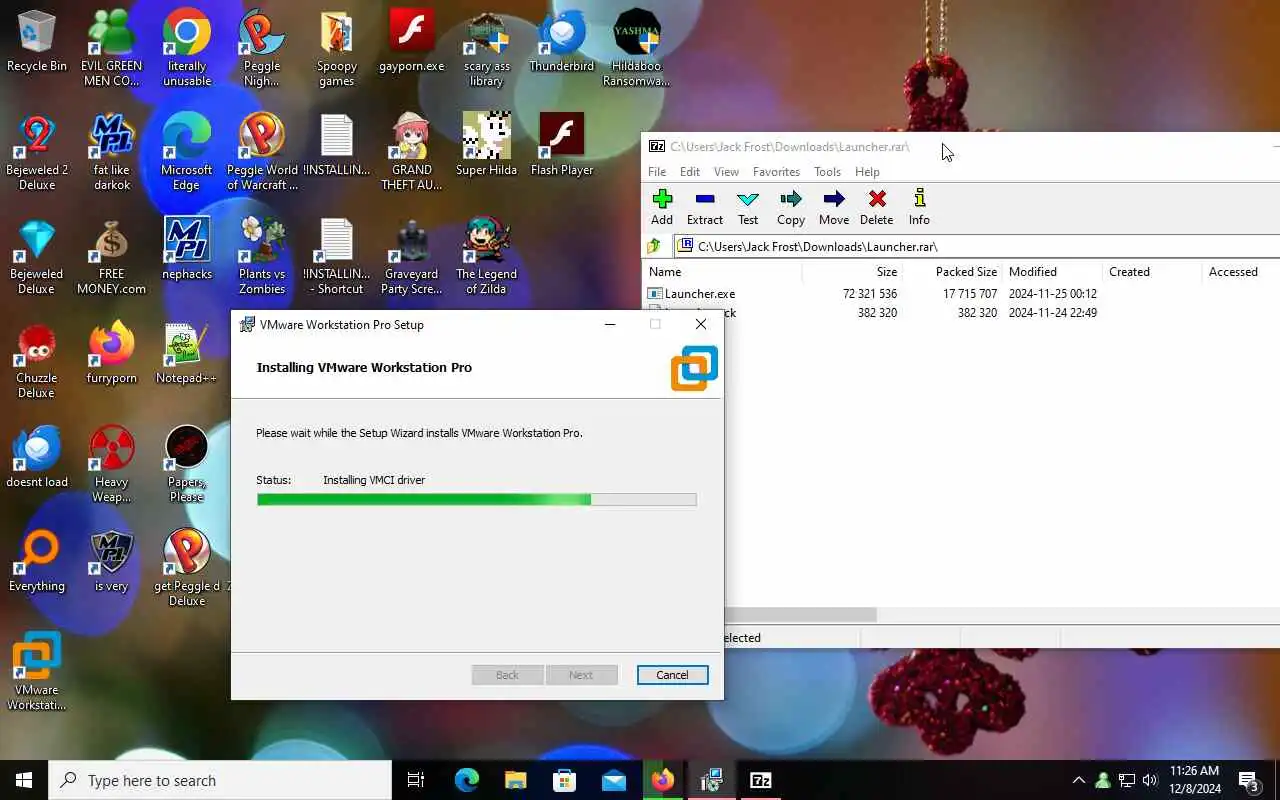Sort 7-Zip list by Size column
The width and height of the screenshot is (1280, 800).
pos(887,272)
